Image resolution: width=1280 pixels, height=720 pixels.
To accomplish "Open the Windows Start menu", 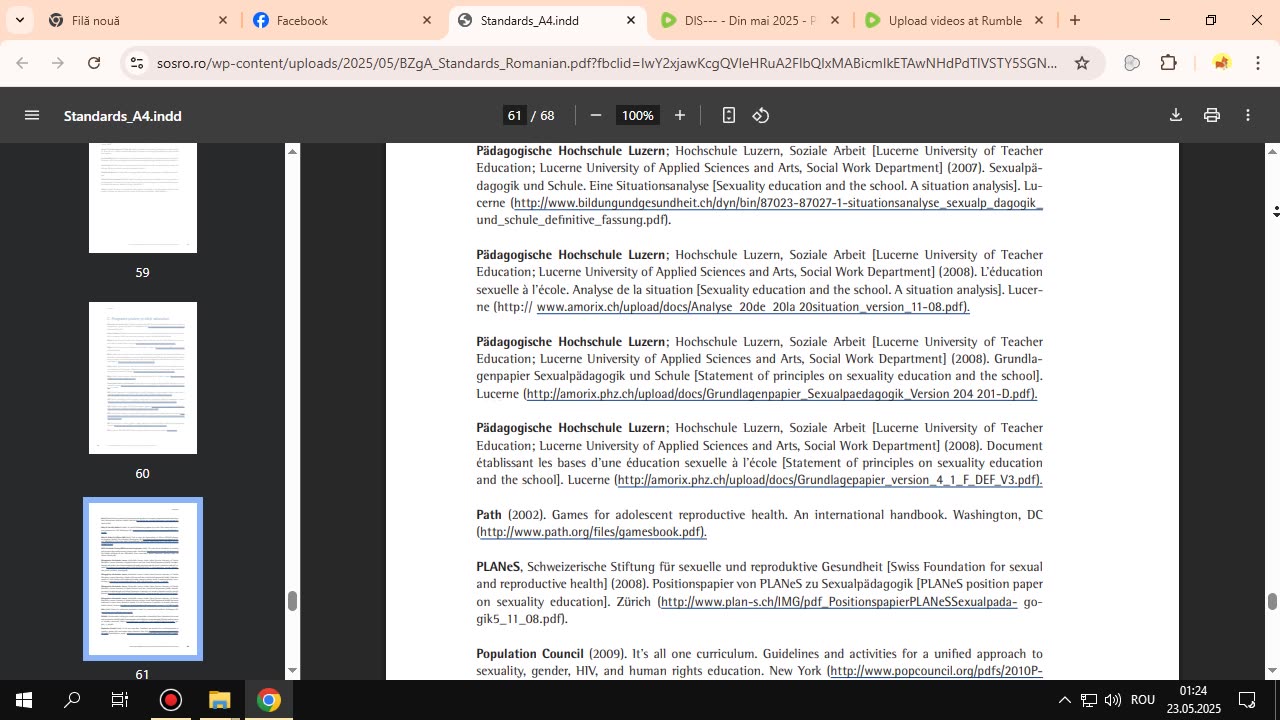I will click(x=24, y=700).
